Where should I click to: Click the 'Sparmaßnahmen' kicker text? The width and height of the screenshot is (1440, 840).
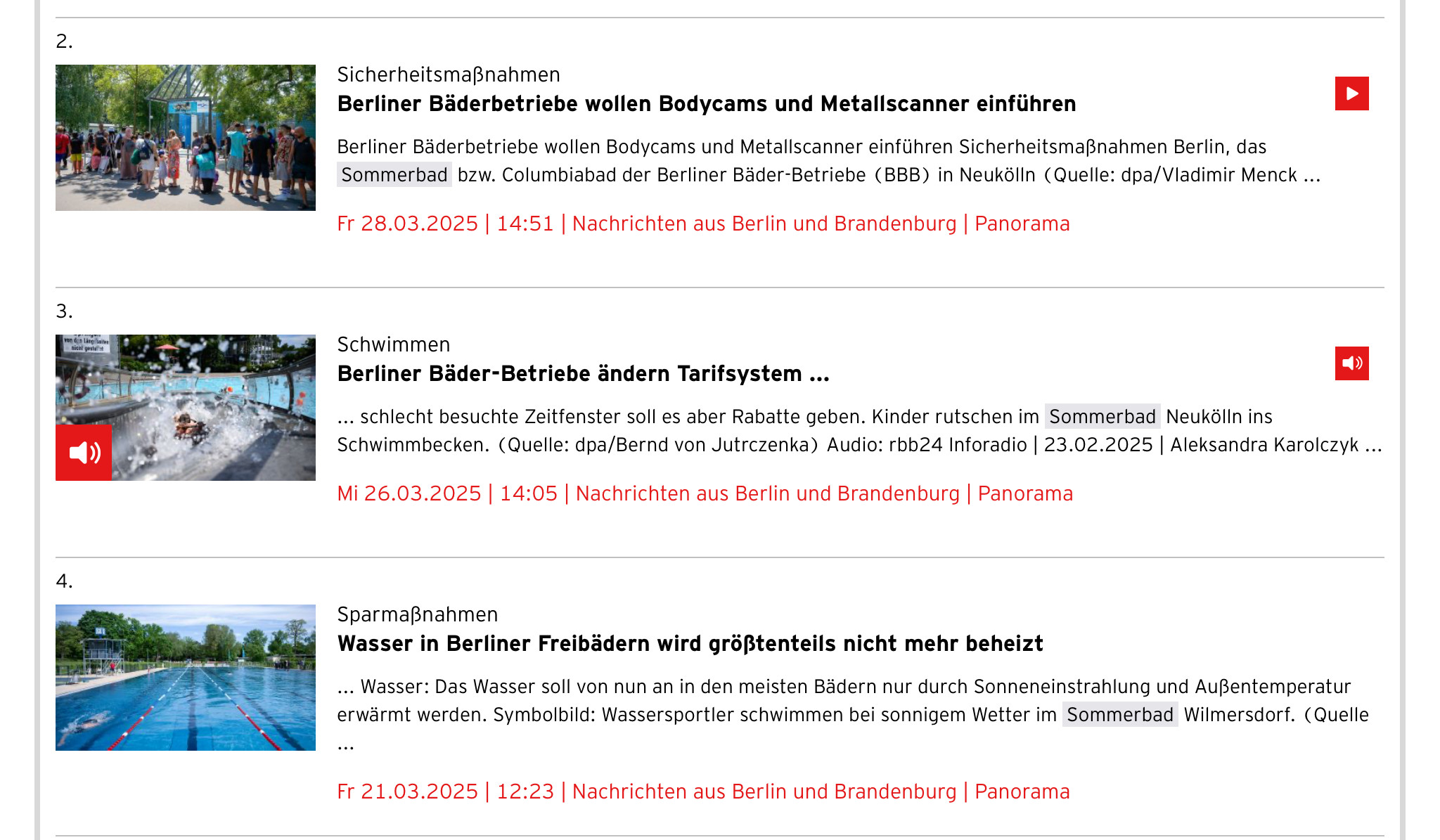click(417, 614)
